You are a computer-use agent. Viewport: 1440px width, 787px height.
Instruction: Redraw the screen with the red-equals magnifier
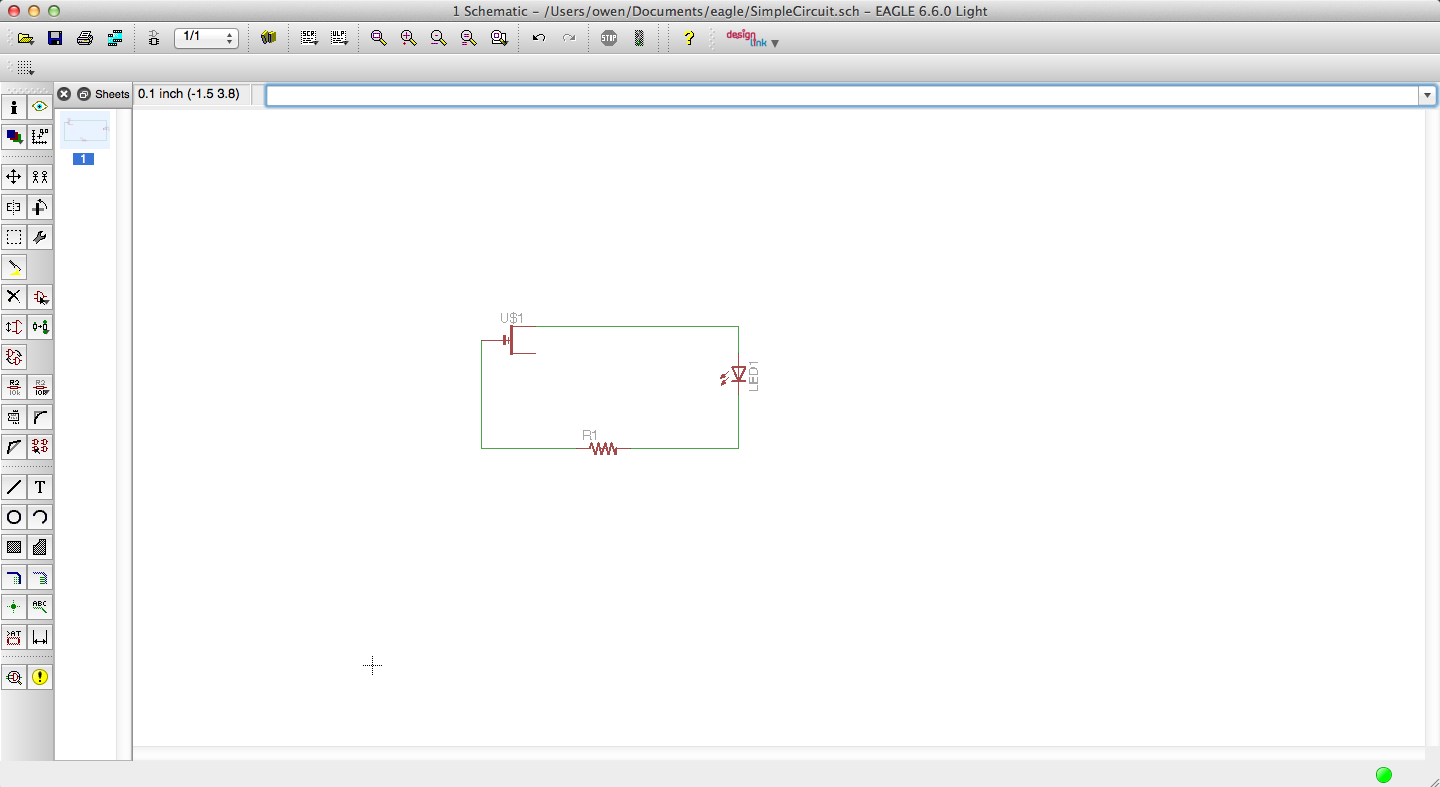tap(468, 38)
